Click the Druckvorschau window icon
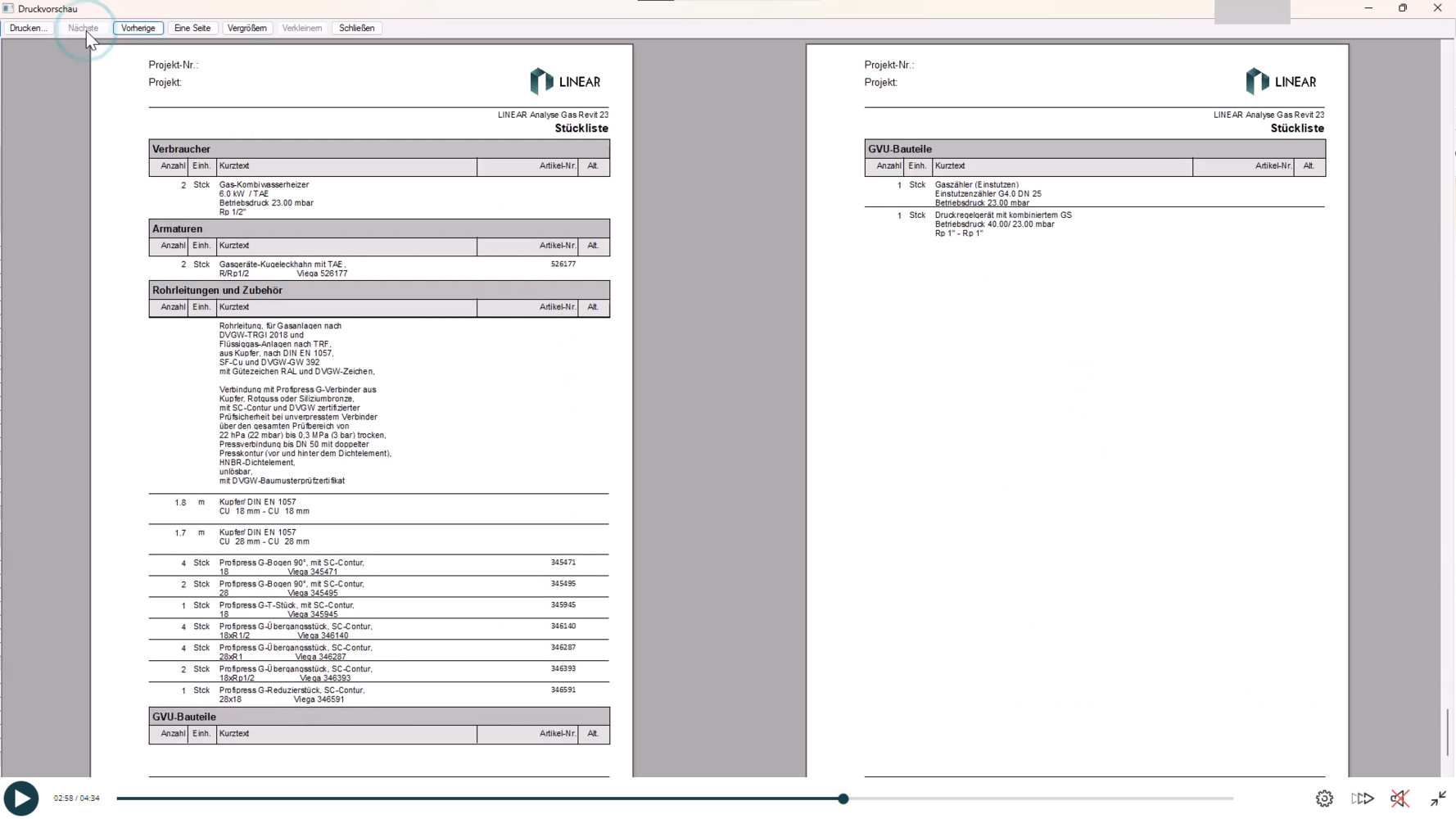The width and height of the screenshot is (1456, 819). coord(8,8)
